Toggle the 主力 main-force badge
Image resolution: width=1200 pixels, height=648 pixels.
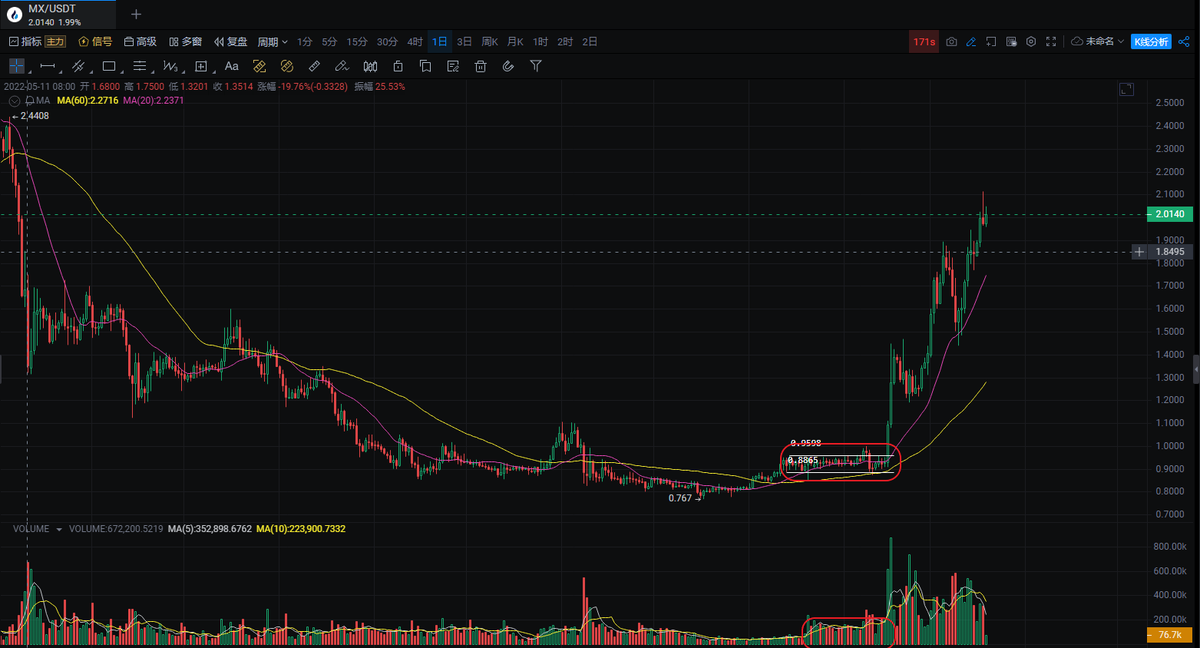tap(55, 42)
